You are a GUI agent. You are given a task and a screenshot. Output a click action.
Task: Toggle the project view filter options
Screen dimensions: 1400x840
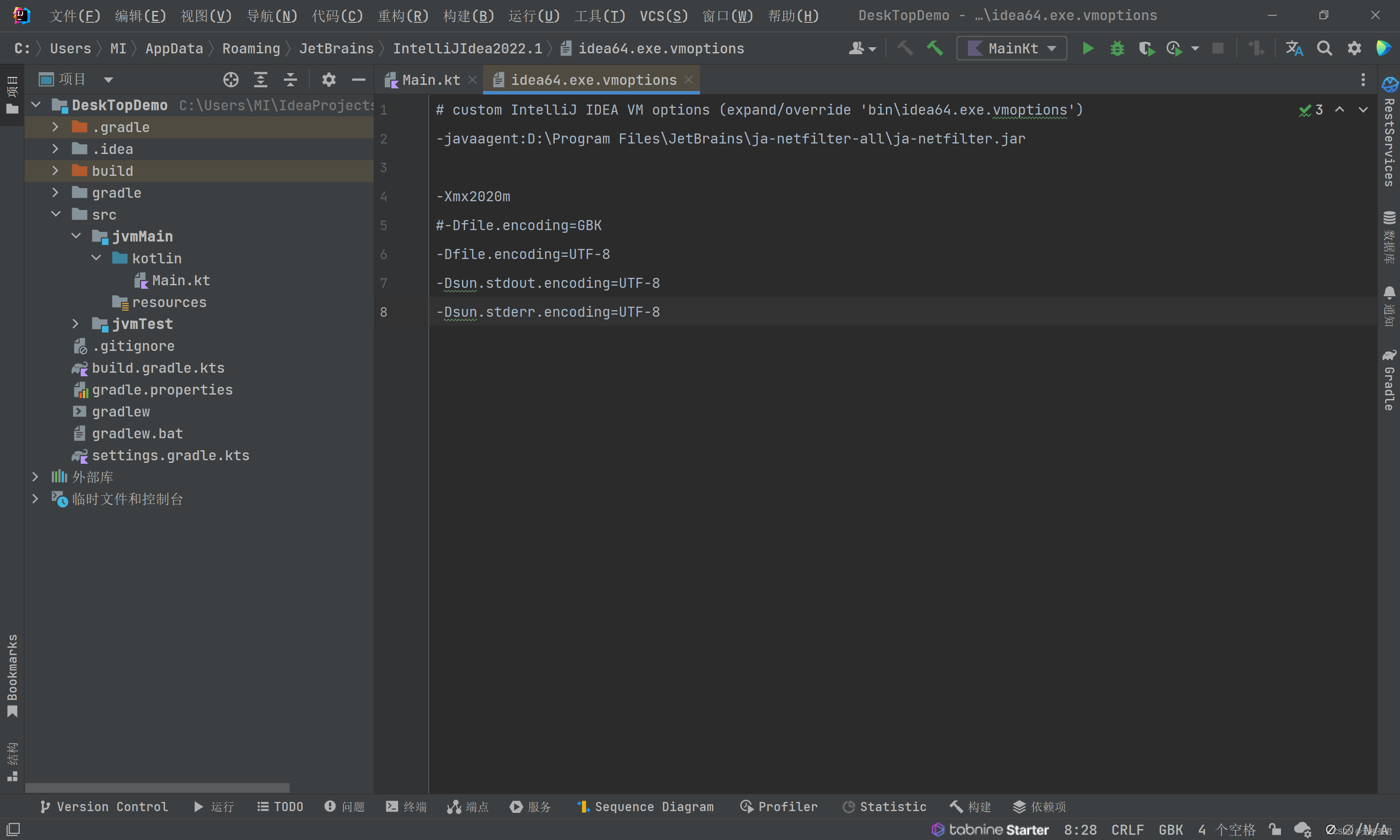329,79
